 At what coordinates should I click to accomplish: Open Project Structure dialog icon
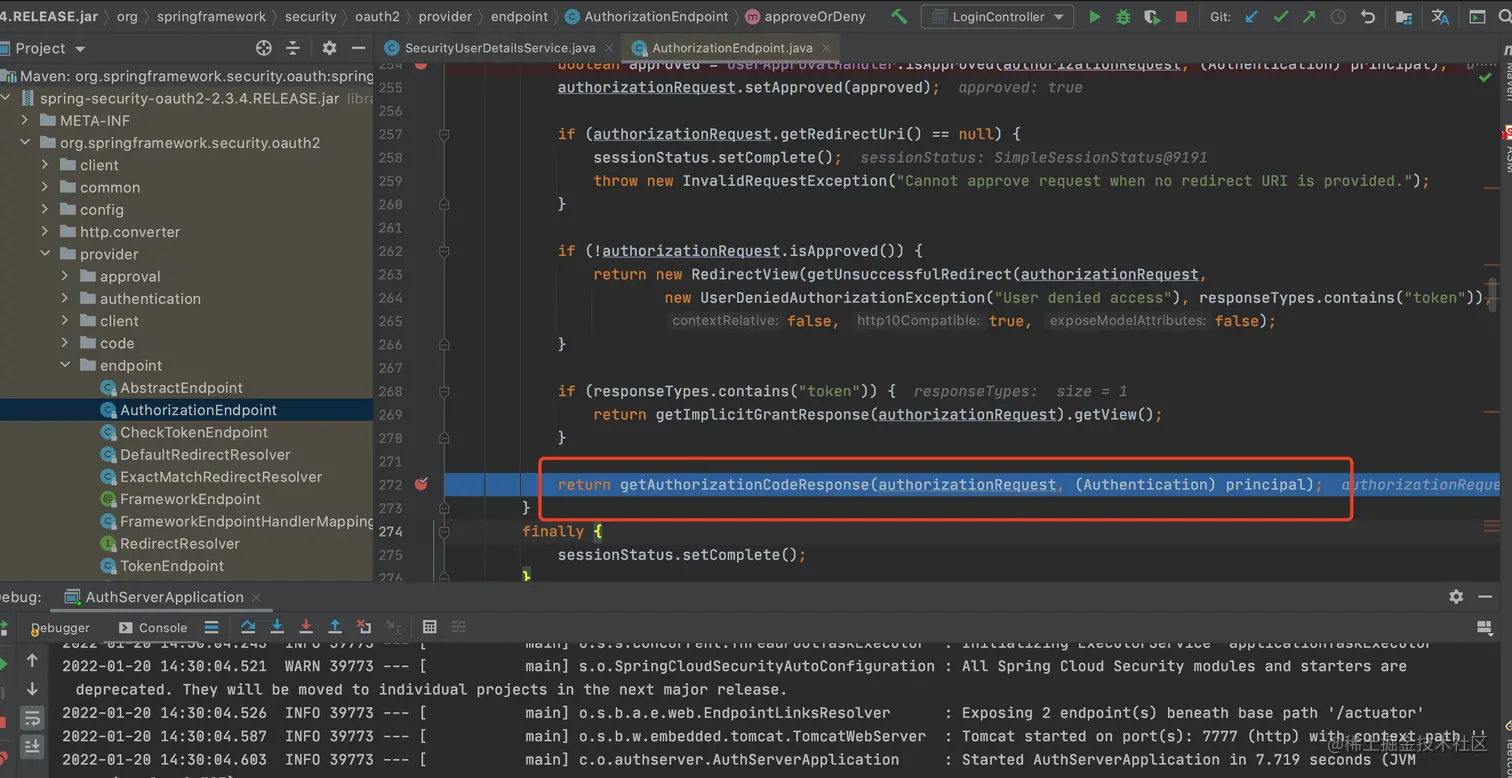click(1404, 17)
